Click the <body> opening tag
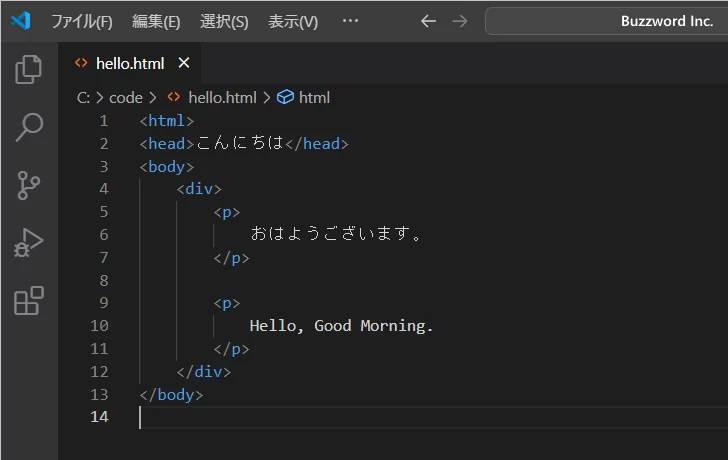 (167, 167)
